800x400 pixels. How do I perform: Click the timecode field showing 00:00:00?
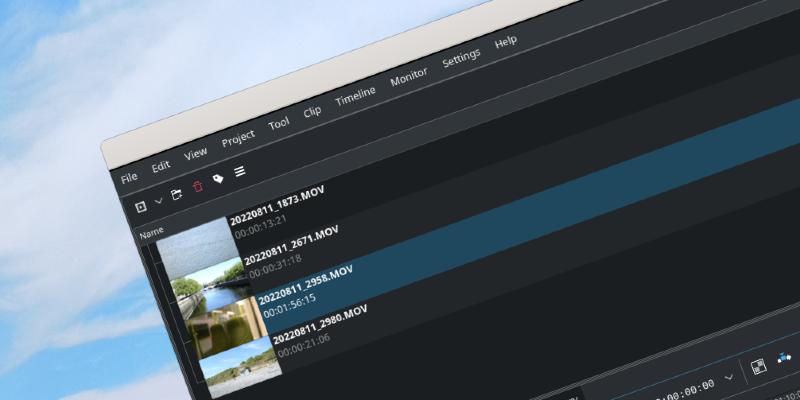[684, 389]
